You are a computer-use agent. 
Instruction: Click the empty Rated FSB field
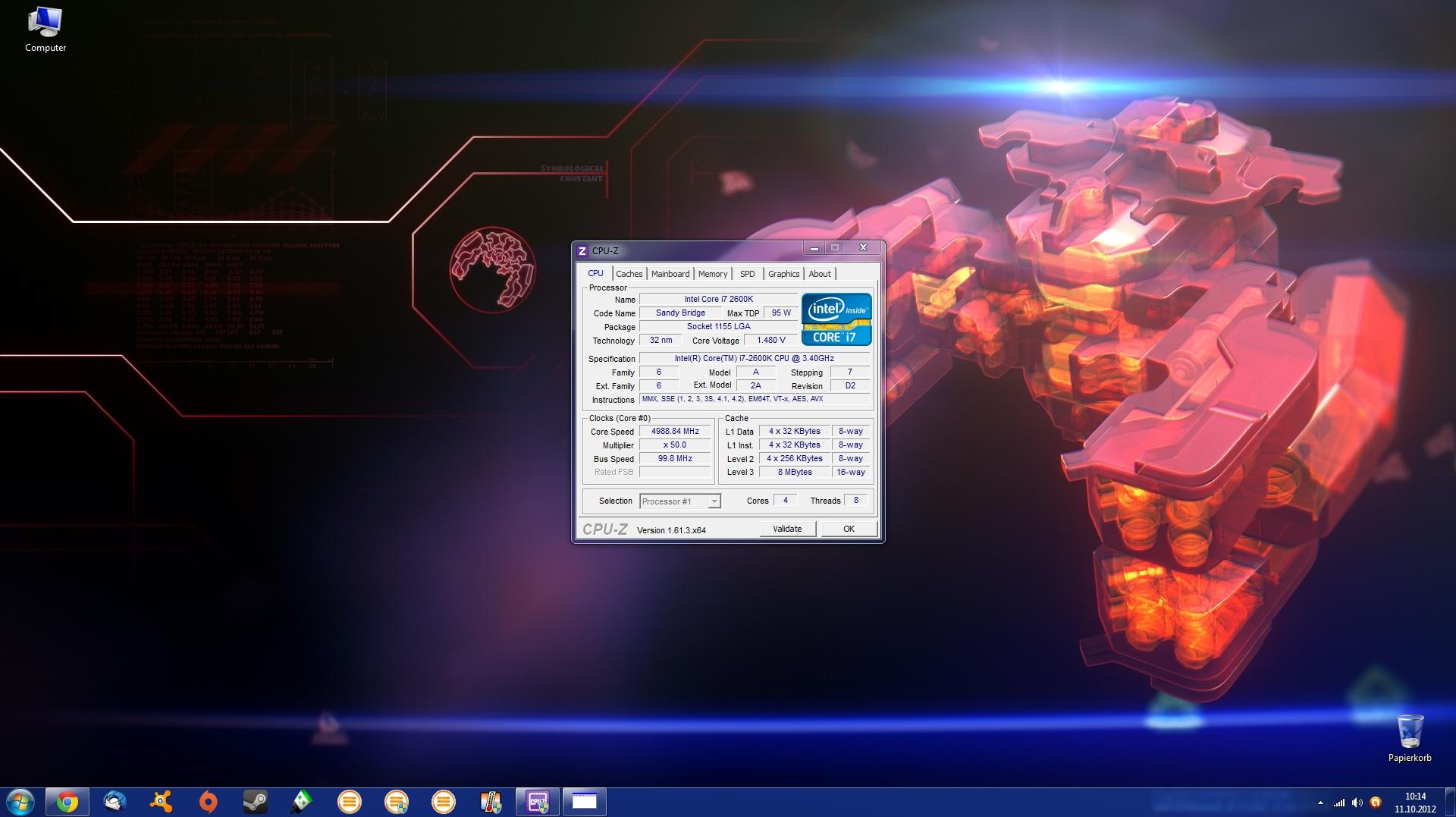[x=675, y=473]
